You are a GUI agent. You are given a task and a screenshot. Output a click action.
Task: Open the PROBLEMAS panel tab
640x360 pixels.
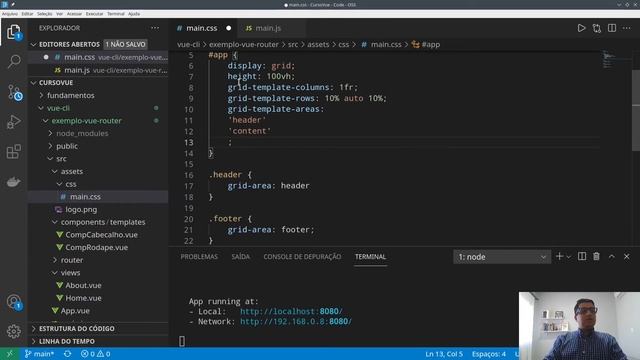click(199, 256)
